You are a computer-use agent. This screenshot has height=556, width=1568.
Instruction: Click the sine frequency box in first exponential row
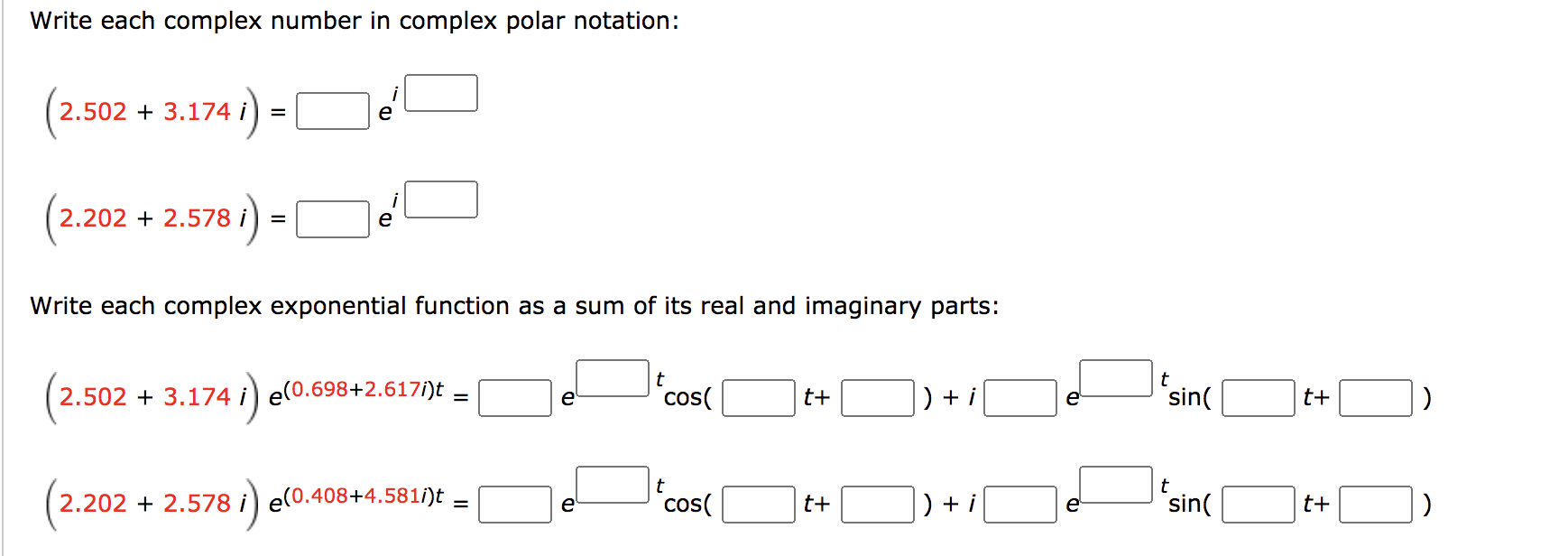point(1258,398)
